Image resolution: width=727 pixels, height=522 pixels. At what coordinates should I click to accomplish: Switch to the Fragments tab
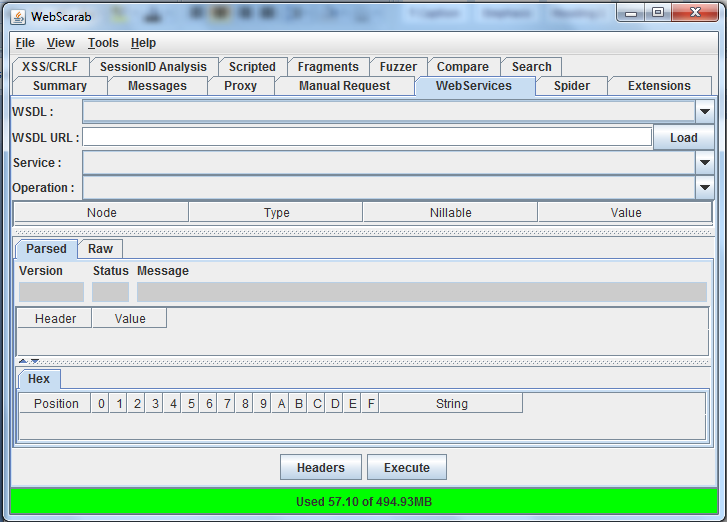328,67
